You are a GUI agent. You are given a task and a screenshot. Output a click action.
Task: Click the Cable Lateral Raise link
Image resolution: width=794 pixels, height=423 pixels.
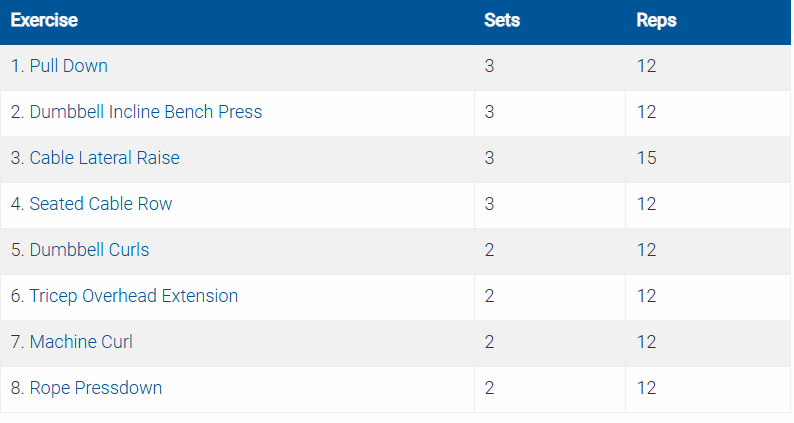coord(104,158)
